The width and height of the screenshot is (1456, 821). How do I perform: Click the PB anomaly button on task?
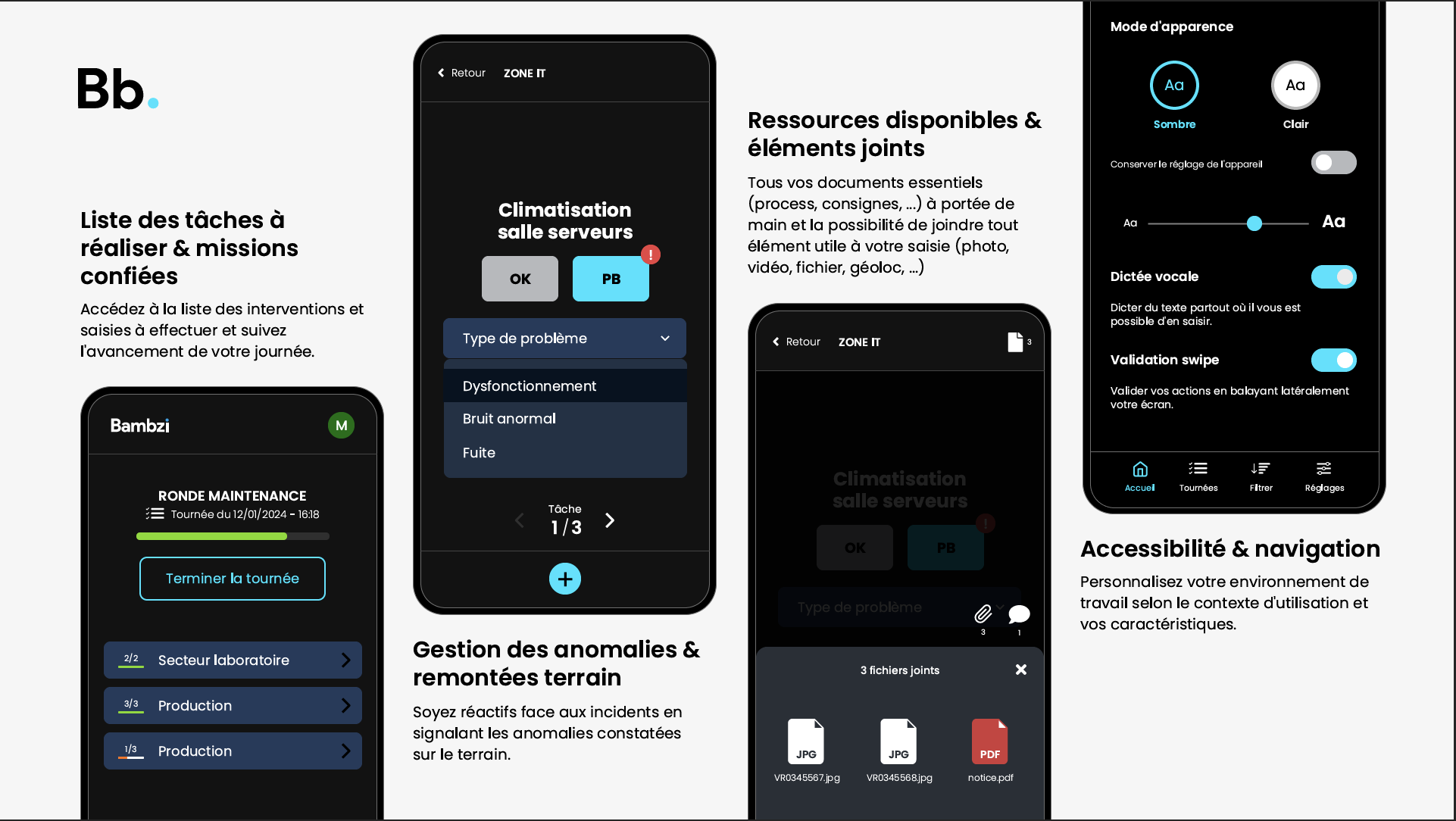click(611, 279)
